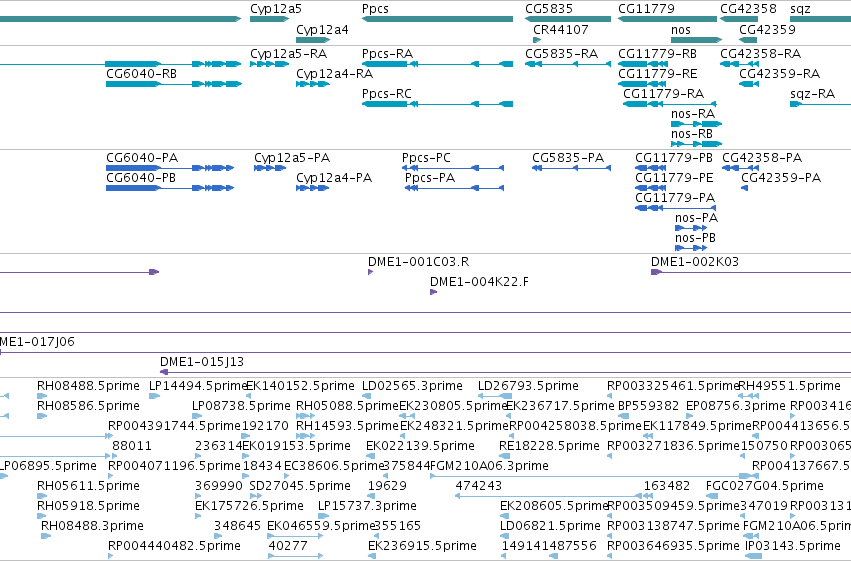
Task: Select the sqz-RA transcript label
Action: (x=812, y=94)
